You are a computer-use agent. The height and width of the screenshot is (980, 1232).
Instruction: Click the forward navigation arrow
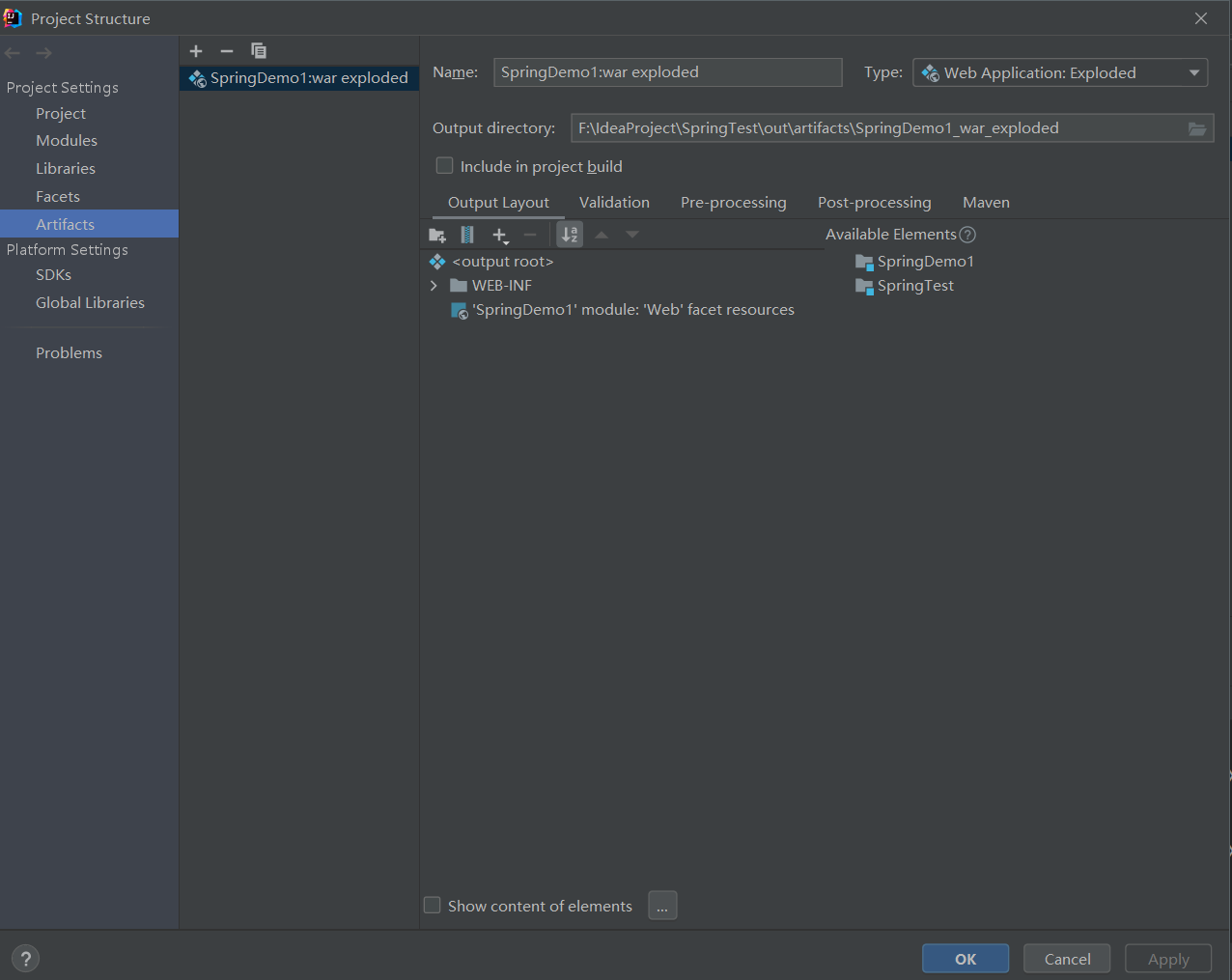pos(43,53)
